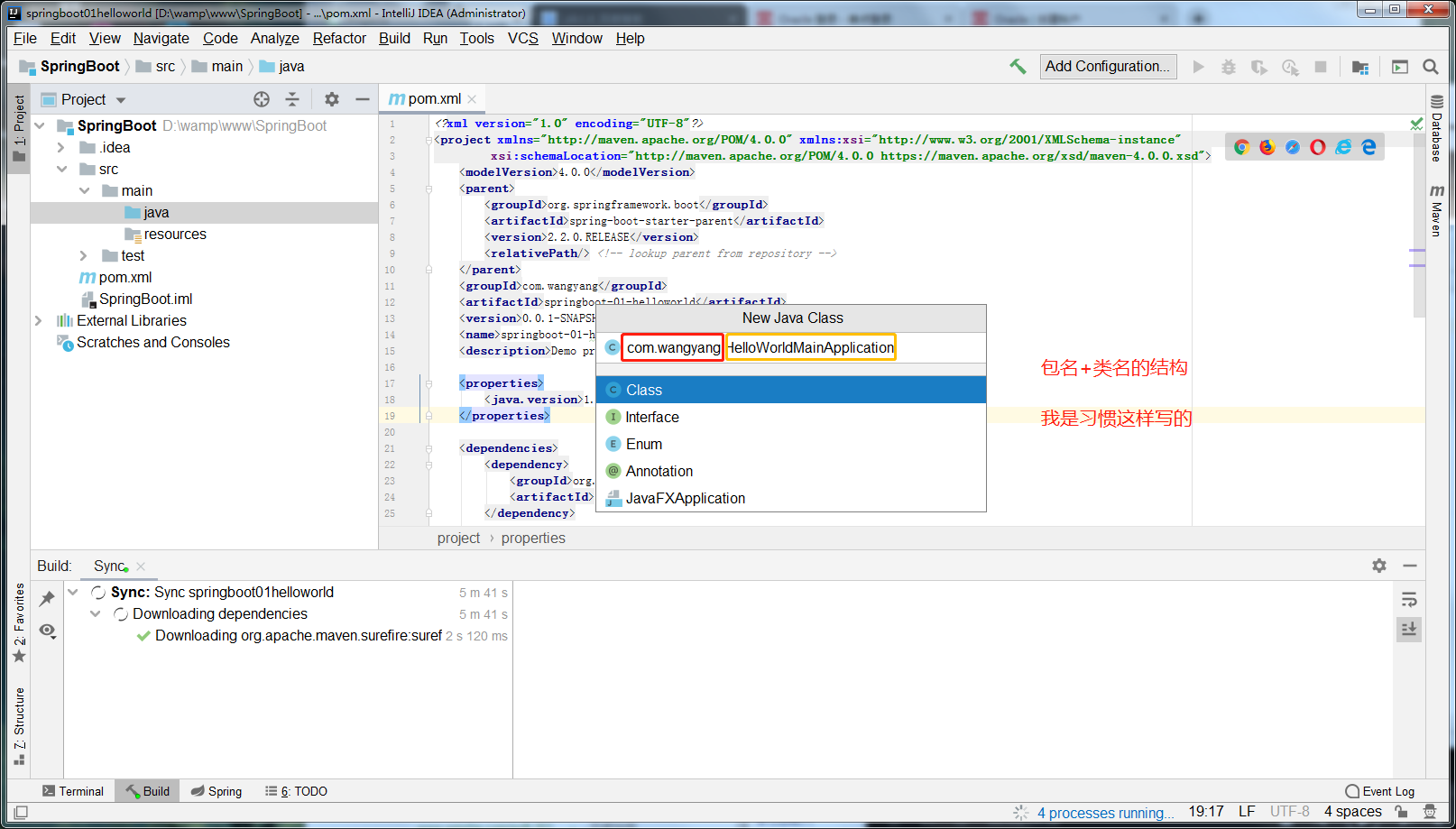Collapse Downloading dependencies node

pos(96,614)
